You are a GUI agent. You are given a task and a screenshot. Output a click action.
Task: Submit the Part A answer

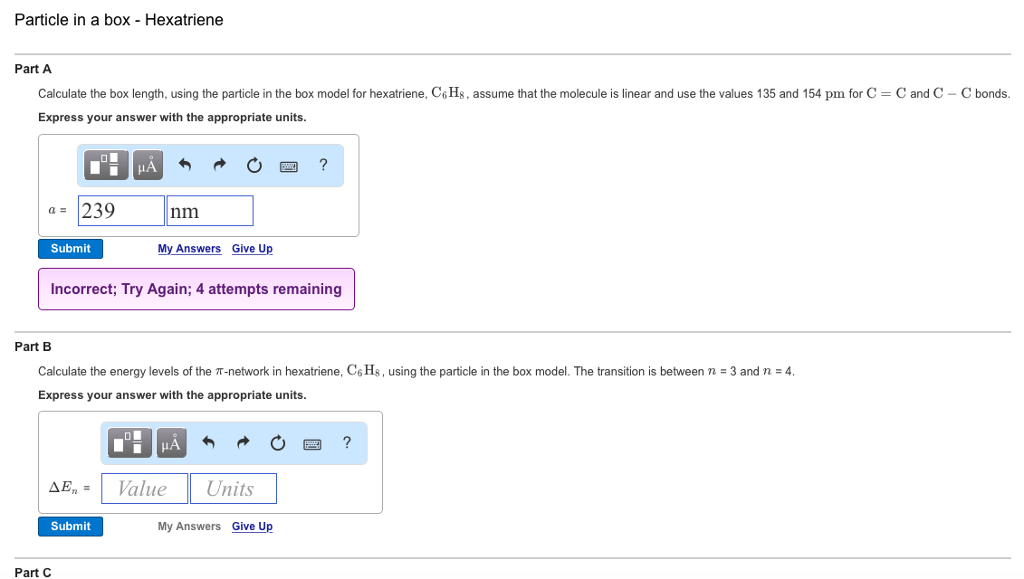coord(70,248)
